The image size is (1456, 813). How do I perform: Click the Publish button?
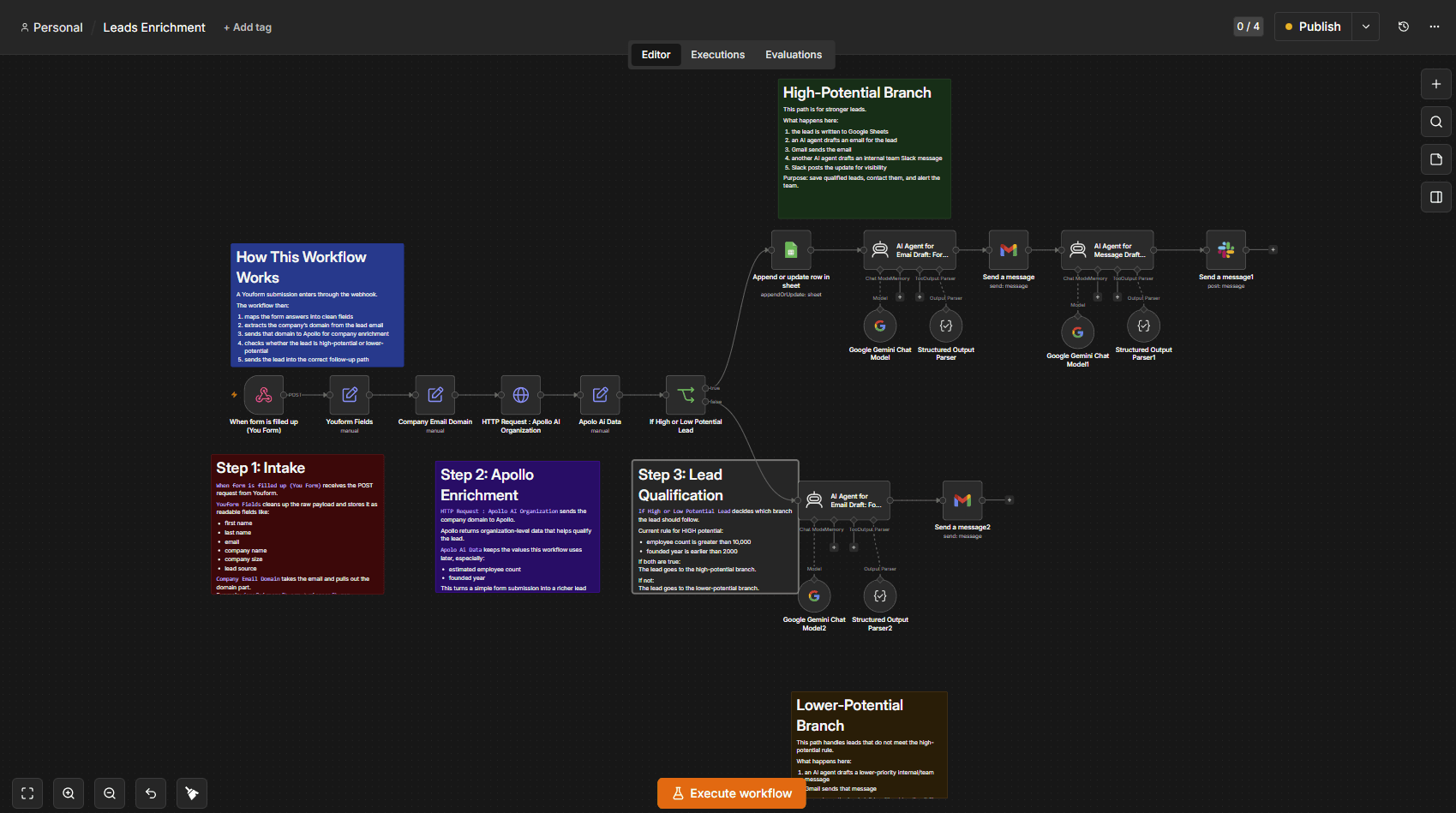(x=1313, y=27)
